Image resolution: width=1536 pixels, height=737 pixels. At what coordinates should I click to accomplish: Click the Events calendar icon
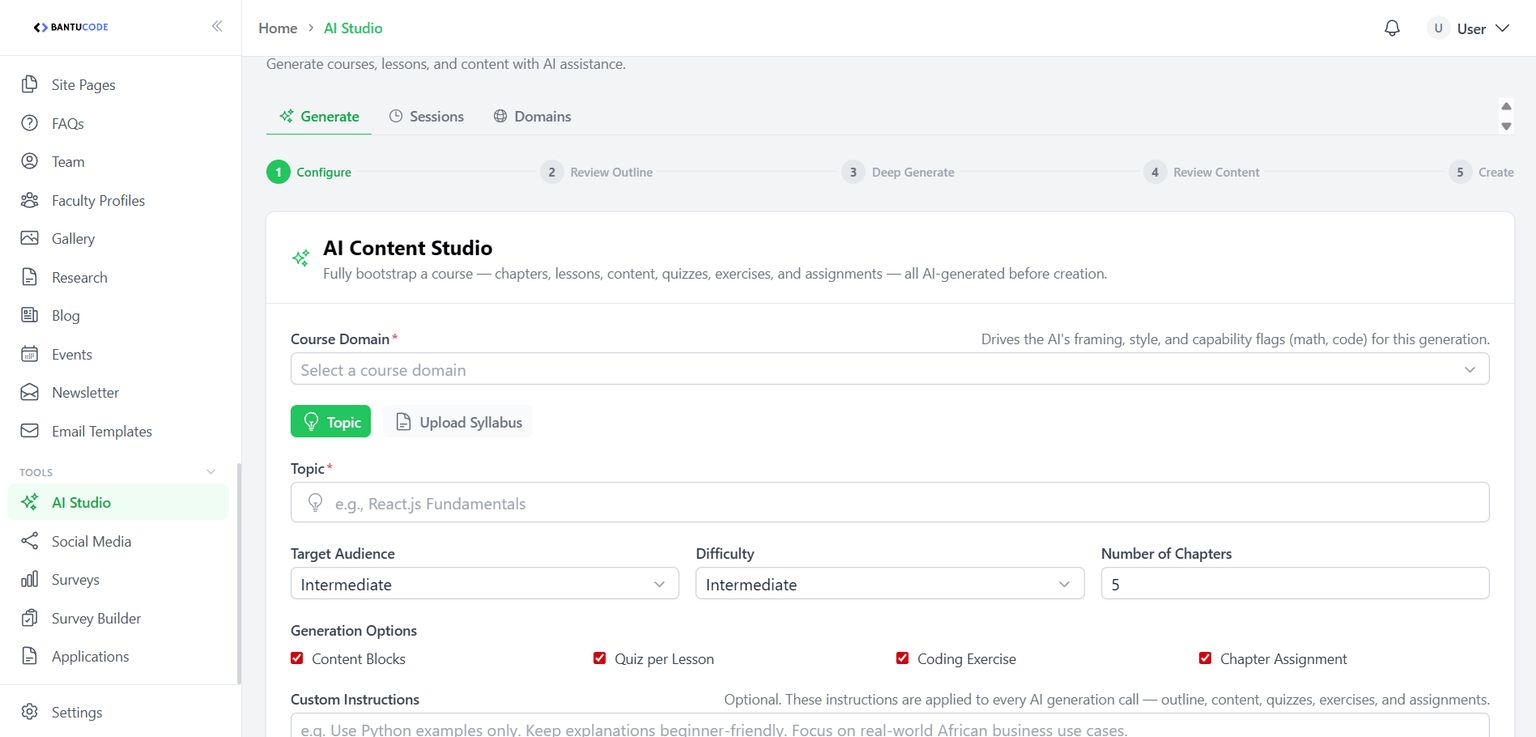[x=30, y=354]
